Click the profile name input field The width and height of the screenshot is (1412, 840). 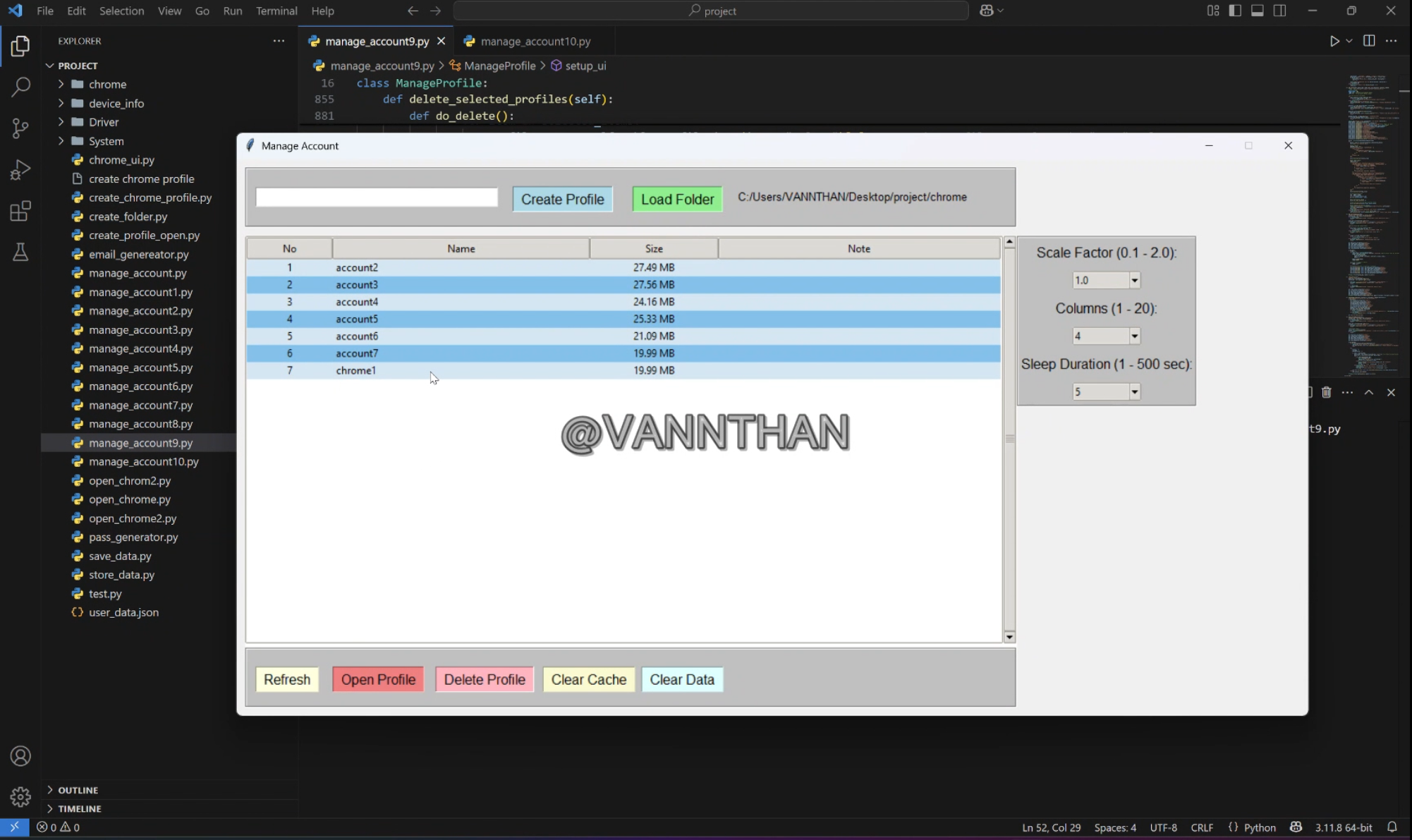coord(377,197)
